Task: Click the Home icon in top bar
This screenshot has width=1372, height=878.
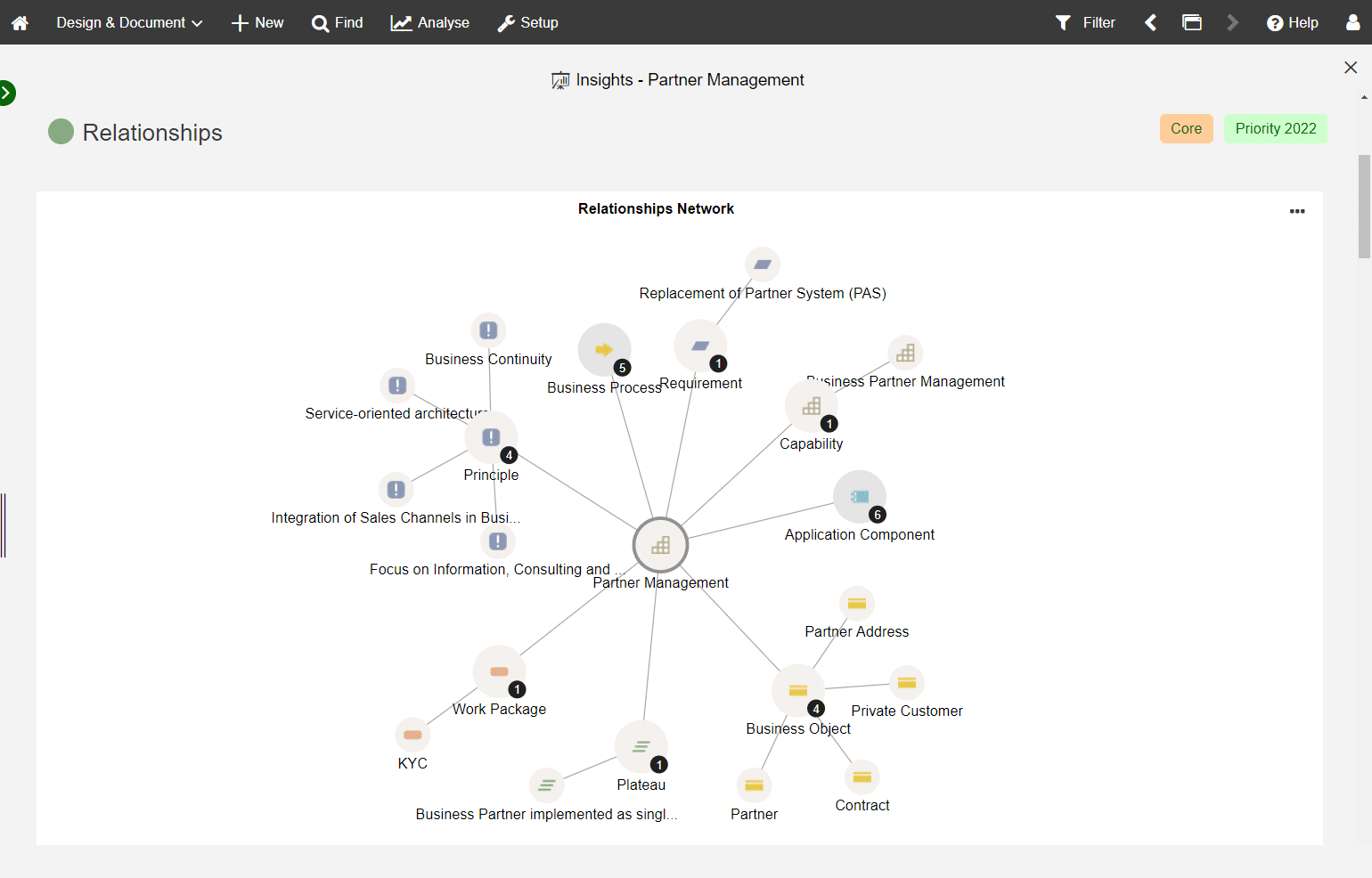Action: [x=20, y=22]
